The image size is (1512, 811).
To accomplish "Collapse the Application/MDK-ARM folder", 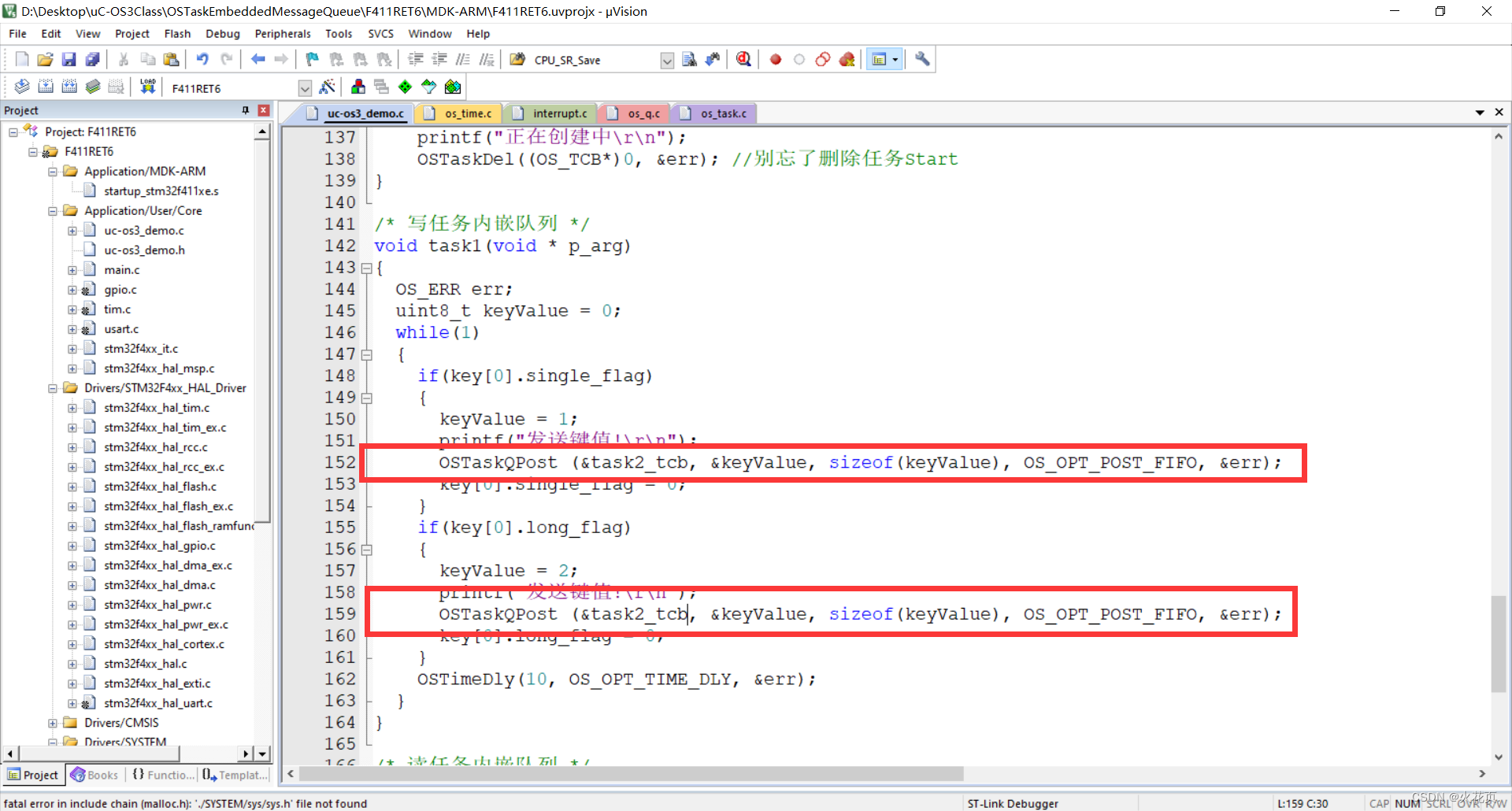I will [53, 172].
